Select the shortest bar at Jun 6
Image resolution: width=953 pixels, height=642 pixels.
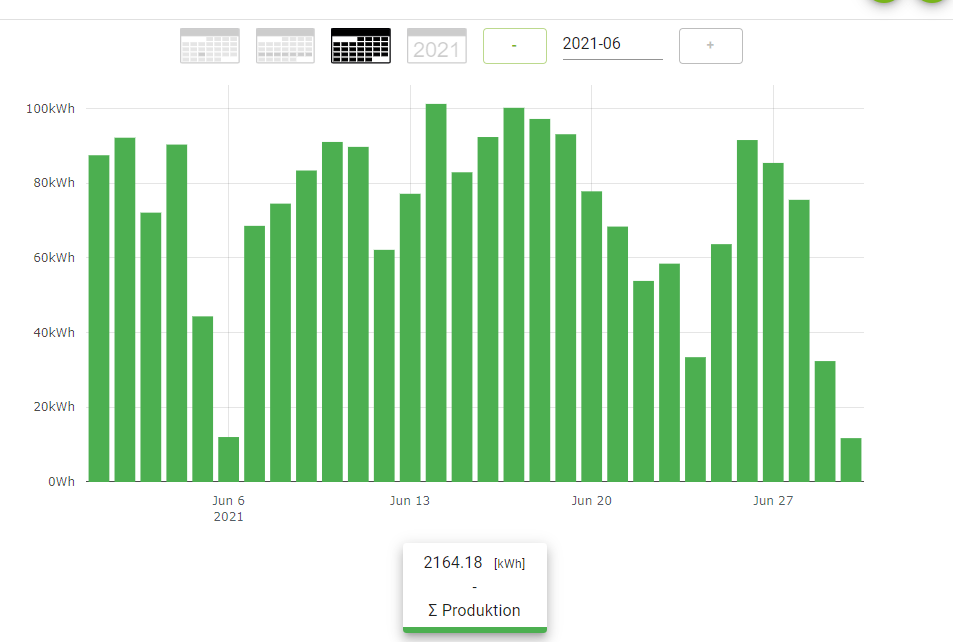tap(229, 459)
